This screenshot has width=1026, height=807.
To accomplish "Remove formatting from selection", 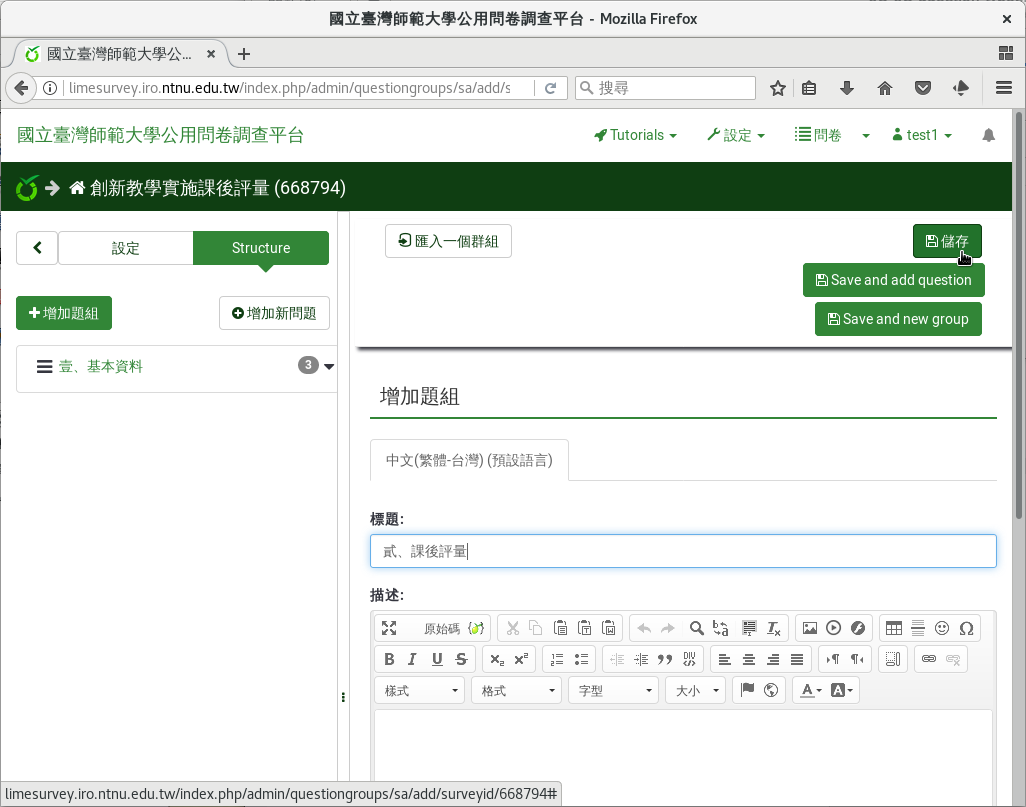I will [773, 628].
